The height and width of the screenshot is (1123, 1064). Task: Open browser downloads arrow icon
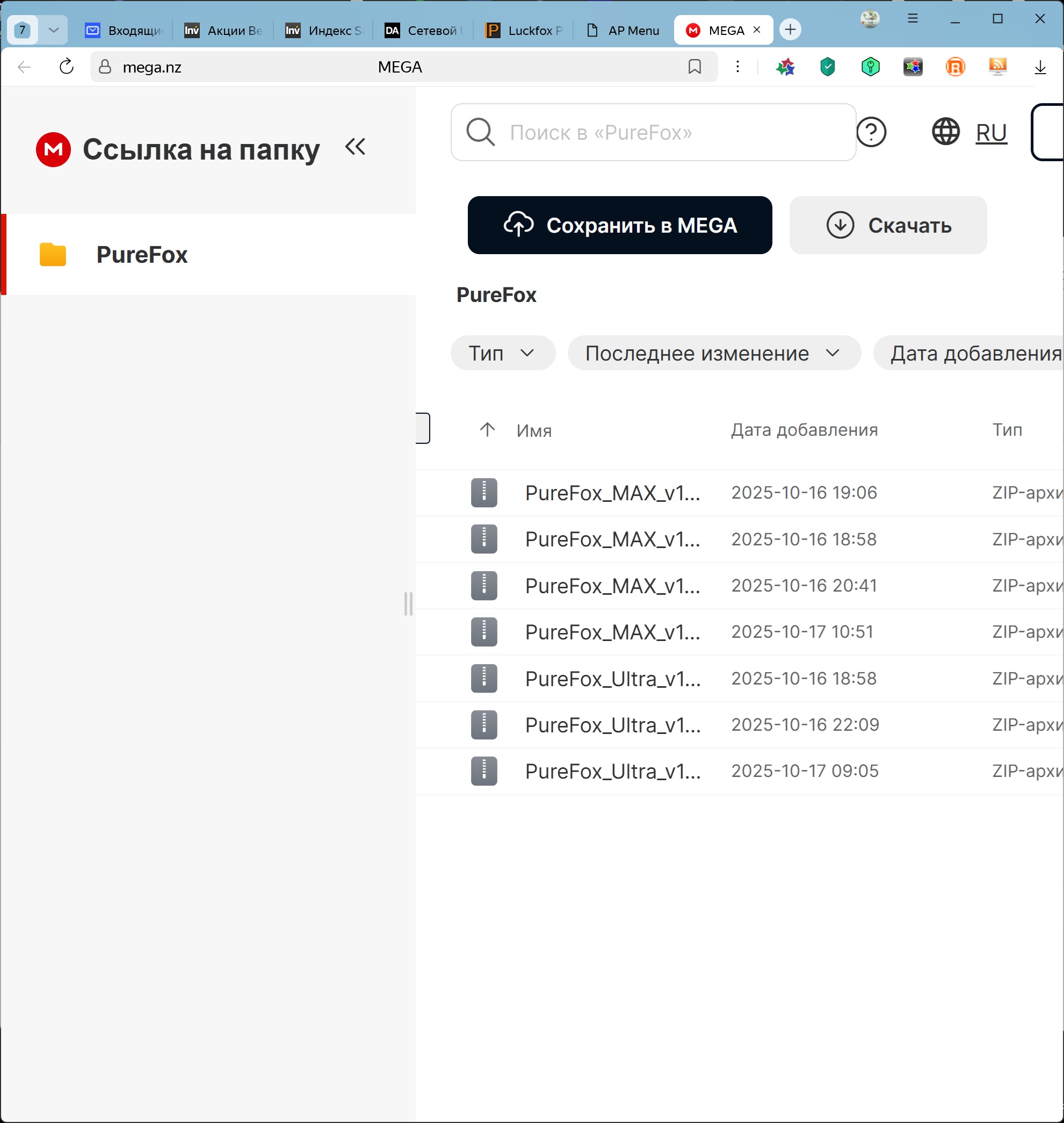[1040, 67]
